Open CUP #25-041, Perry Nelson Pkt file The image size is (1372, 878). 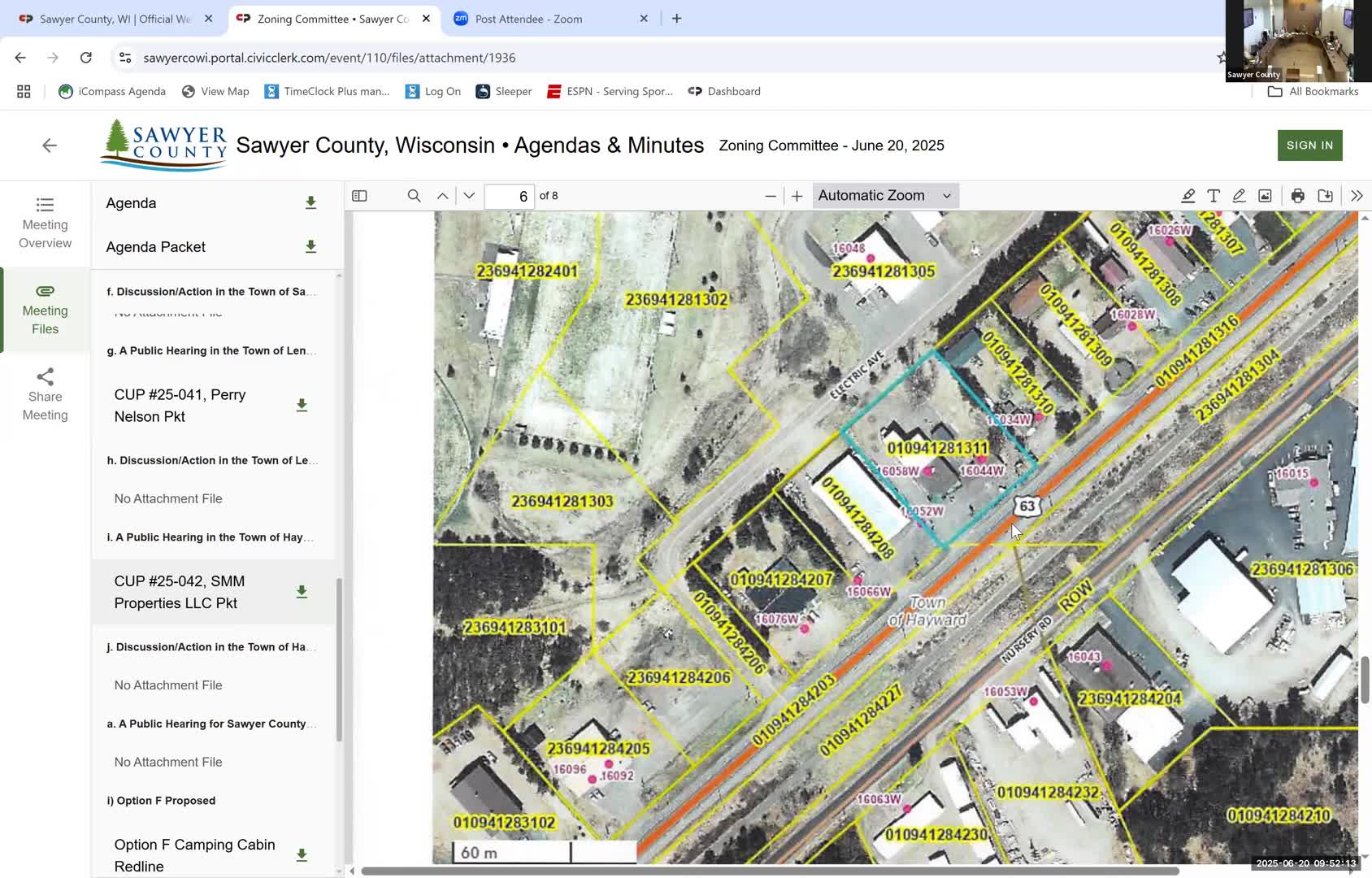coord(180,406)
